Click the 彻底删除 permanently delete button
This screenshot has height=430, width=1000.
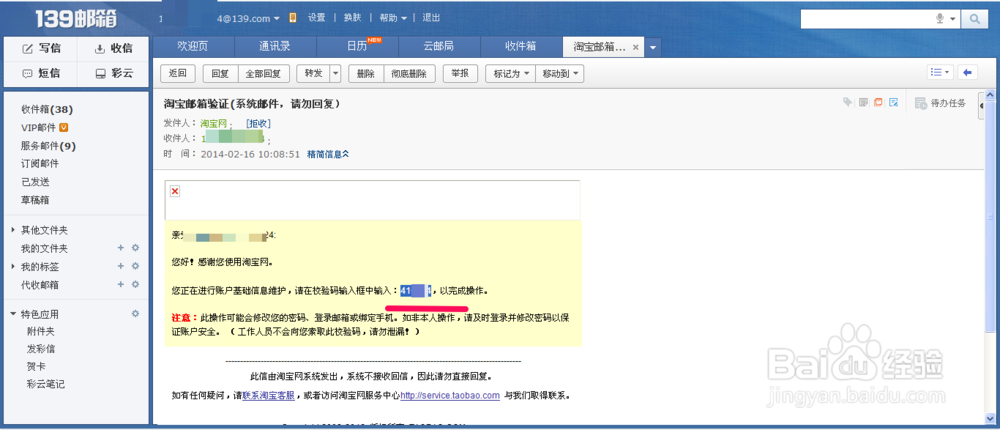point(409,73)
